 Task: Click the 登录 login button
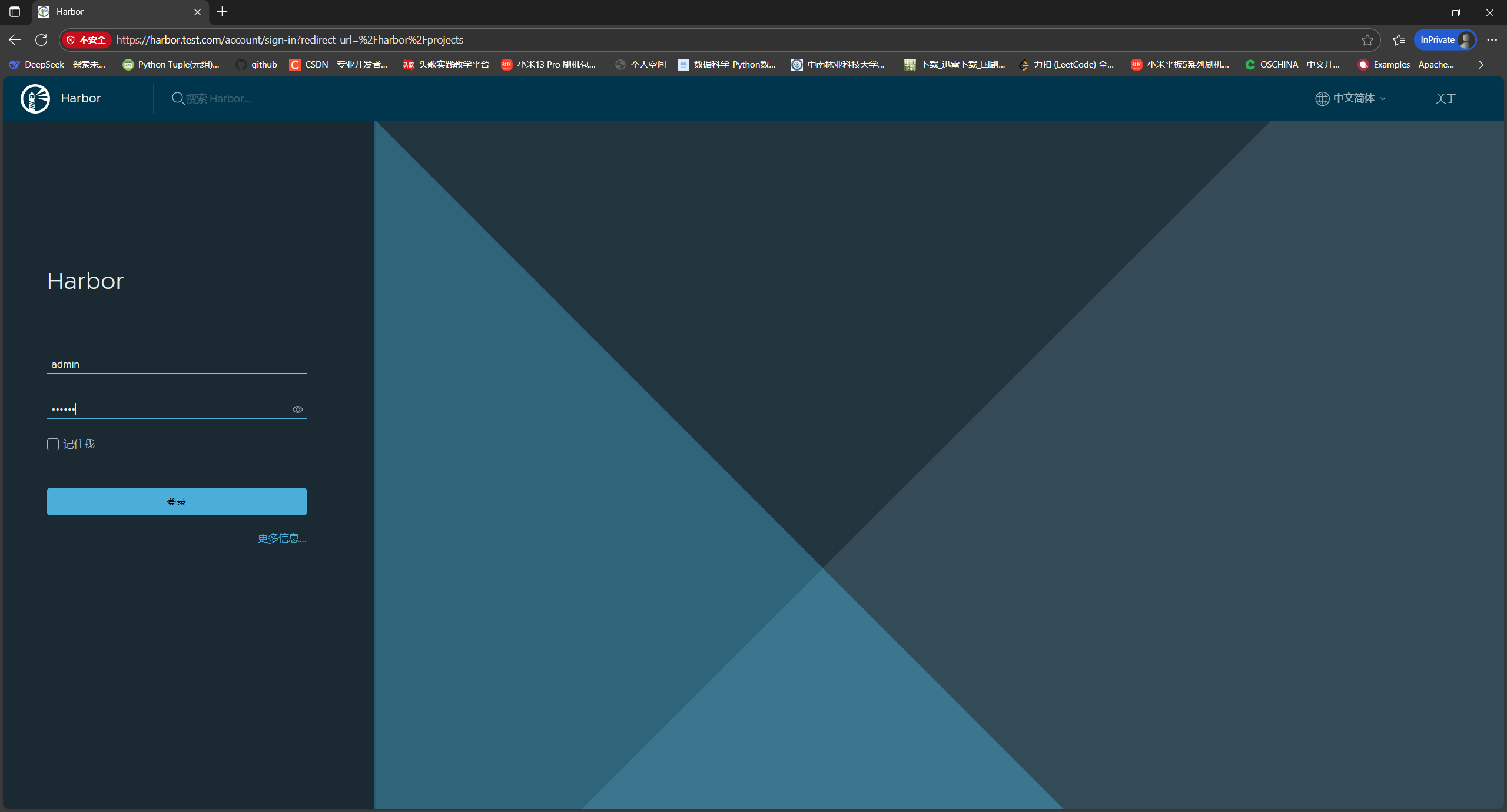point(177,501)
